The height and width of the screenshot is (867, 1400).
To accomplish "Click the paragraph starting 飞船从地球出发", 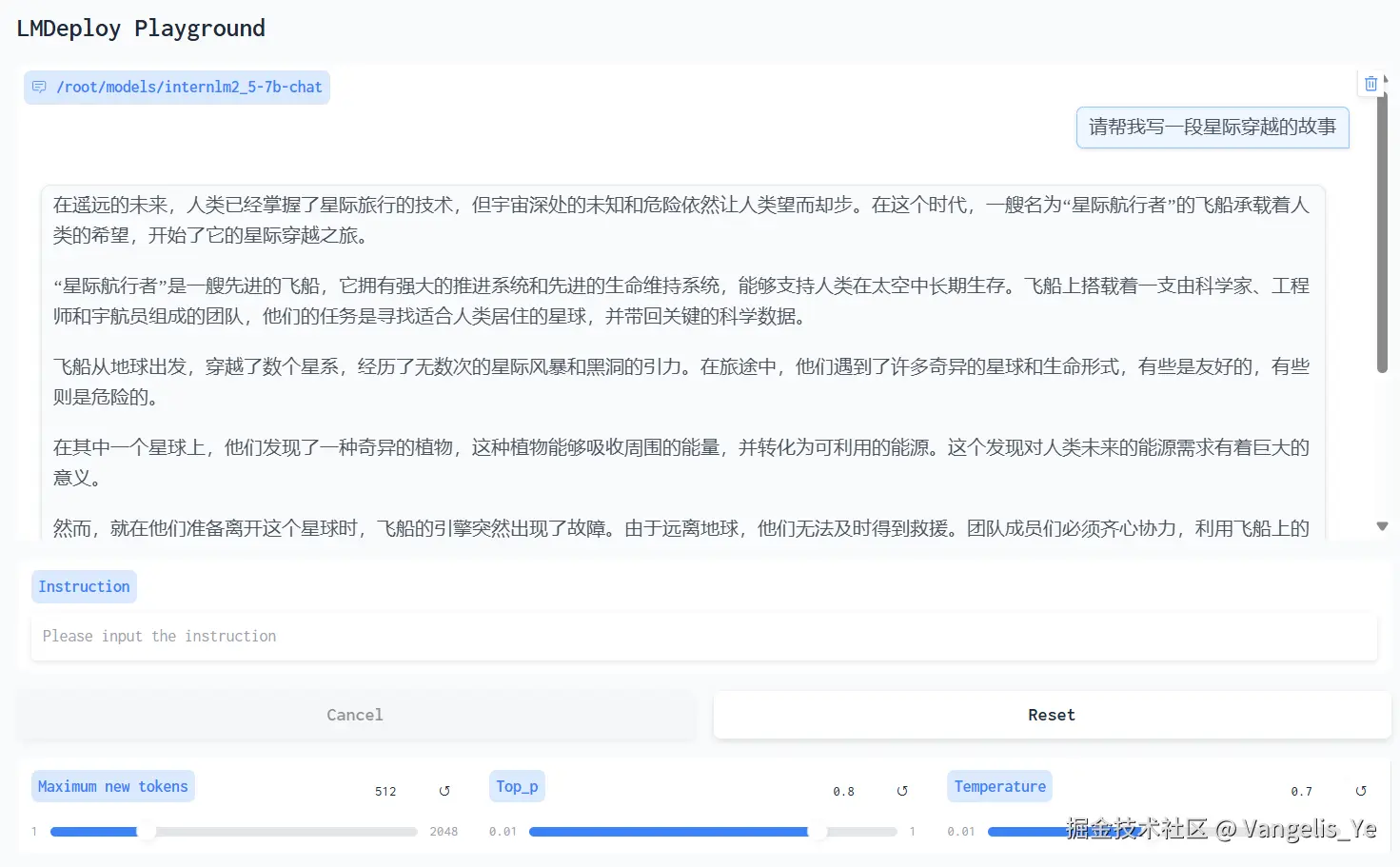I will (x=681, y=382).
